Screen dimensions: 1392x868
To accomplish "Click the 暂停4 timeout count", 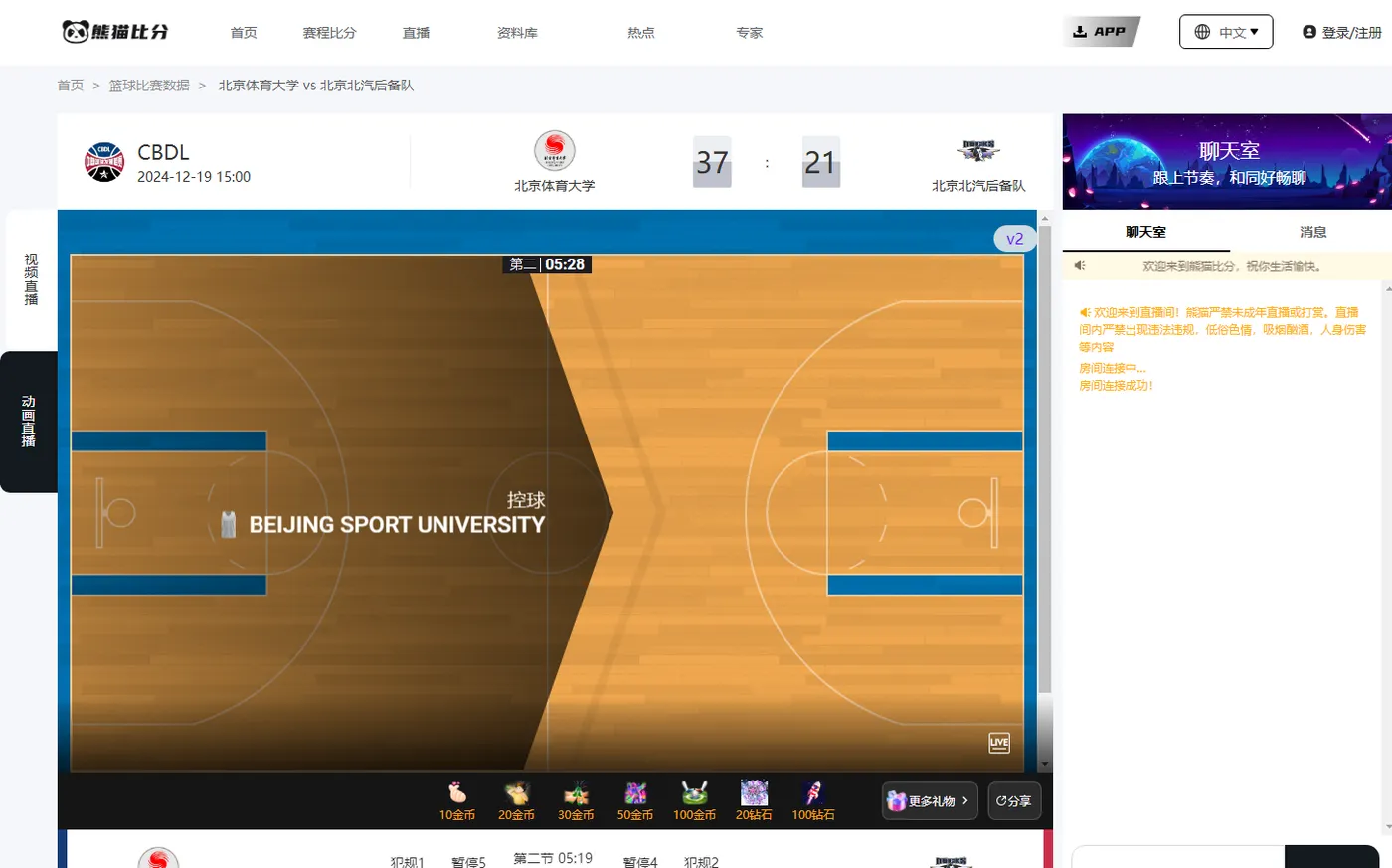I will tap(640, 862).
